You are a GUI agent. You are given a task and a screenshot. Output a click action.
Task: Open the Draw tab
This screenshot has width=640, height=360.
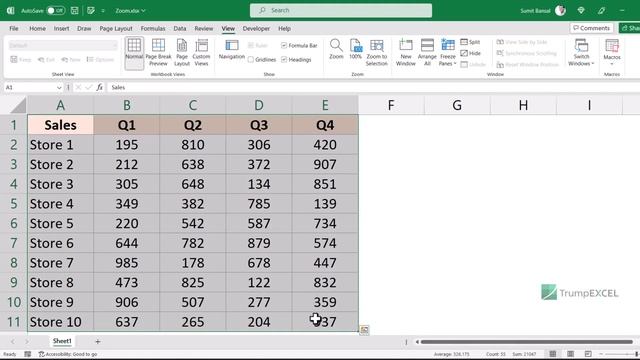click(x=84, y=29)
